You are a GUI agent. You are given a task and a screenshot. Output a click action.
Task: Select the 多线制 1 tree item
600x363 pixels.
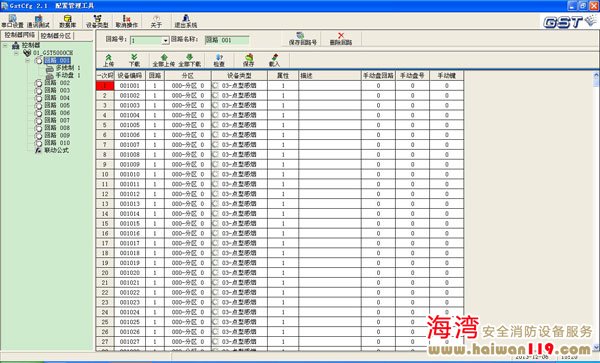pyautogui.click(x=68, y=68)
